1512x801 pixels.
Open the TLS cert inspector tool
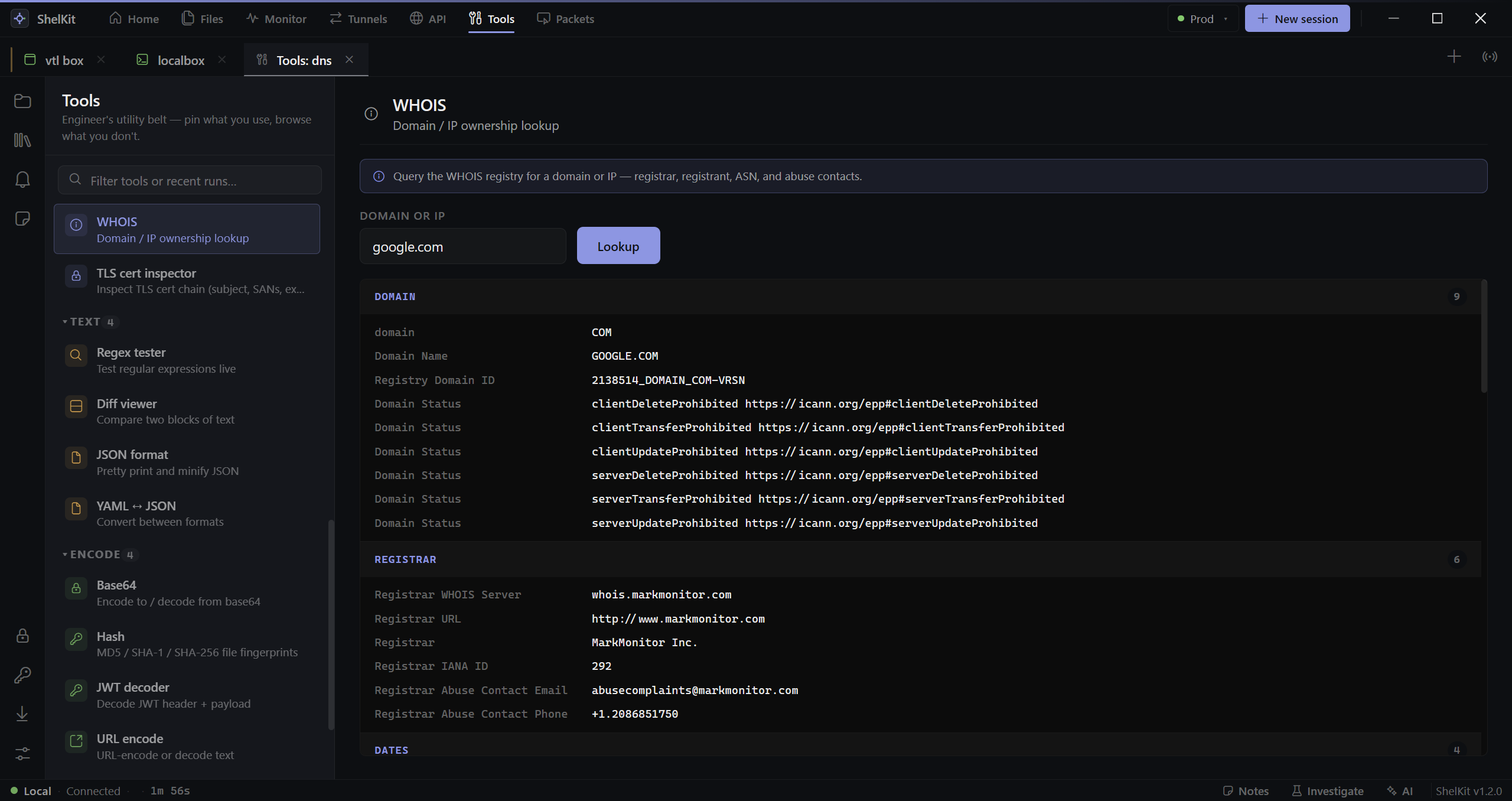187,281
